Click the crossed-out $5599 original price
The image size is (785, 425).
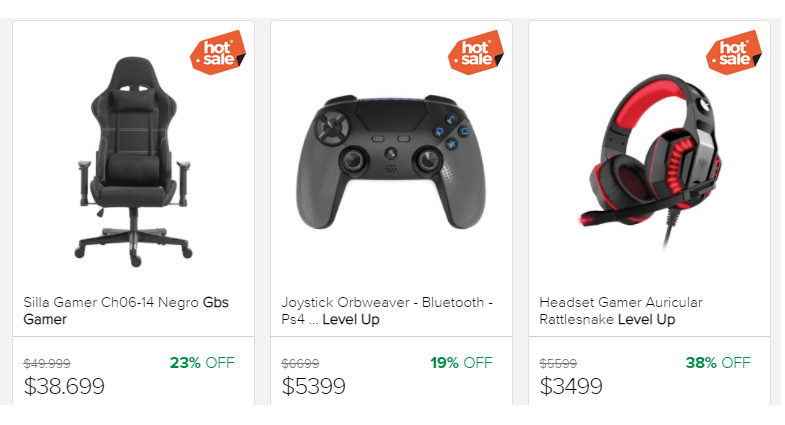558,364
